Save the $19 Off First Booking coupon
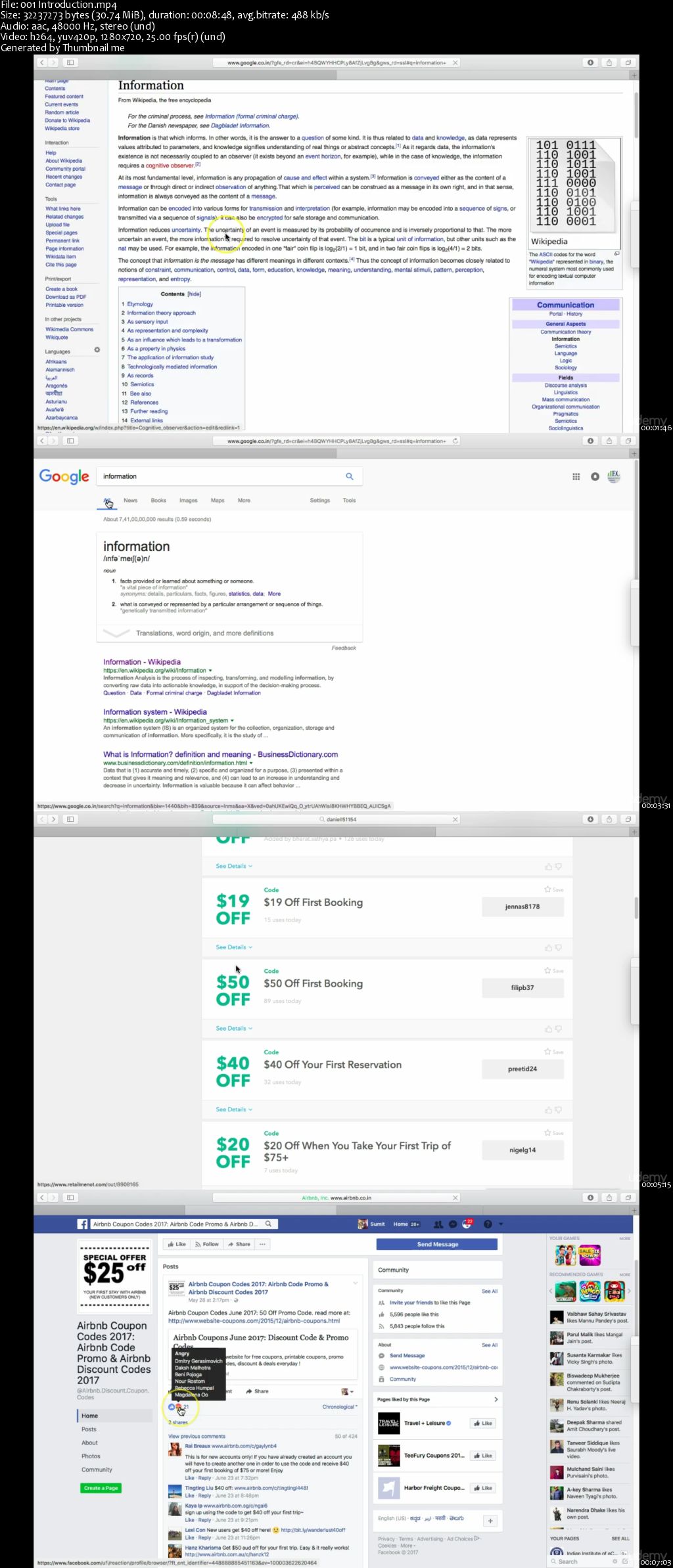 click(554, 889)
